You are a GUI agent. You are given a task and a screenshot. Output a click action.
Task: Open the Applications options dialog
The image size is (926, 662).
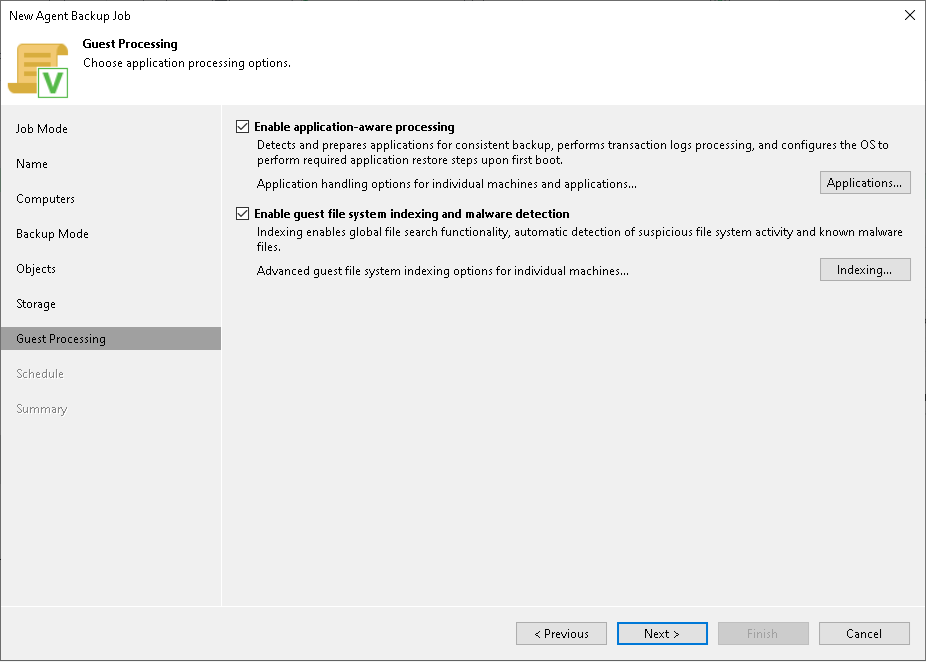tap(864, 182)
